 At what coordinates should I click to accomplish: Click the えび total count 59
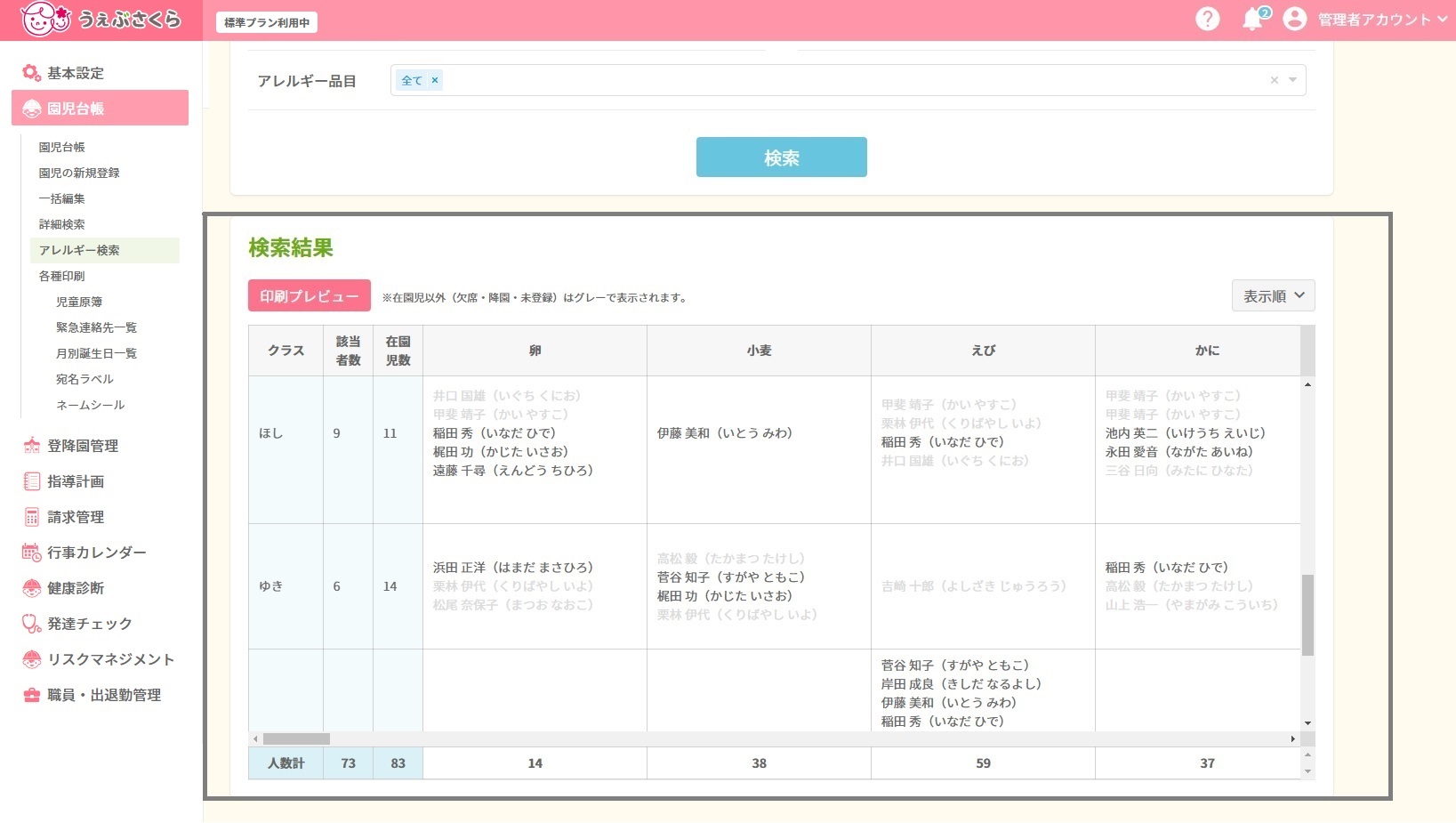(983, 763)
